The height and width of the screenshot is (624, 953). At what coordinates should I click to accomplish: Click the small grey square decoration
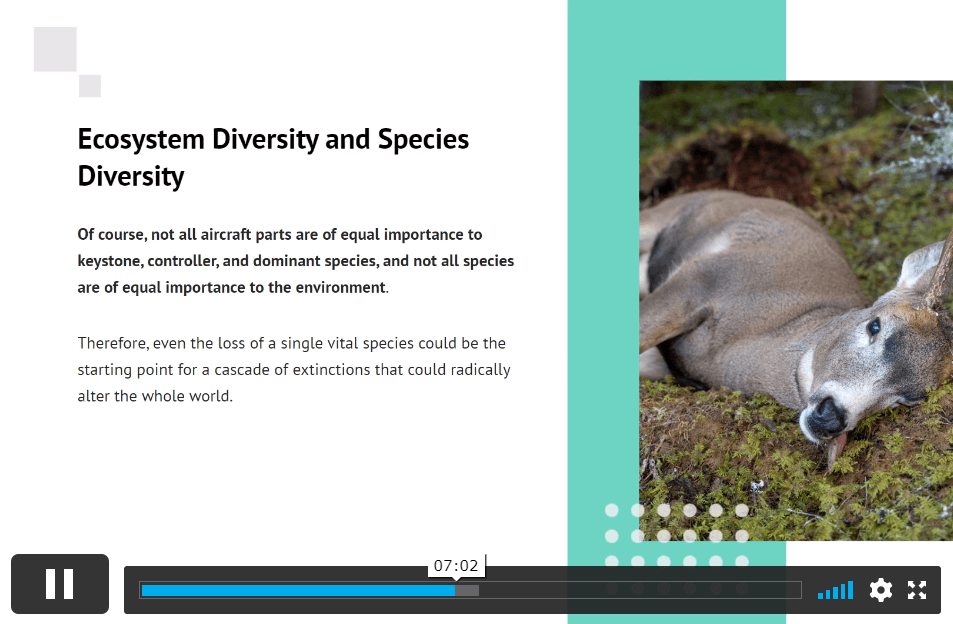(x=90, y=86)
